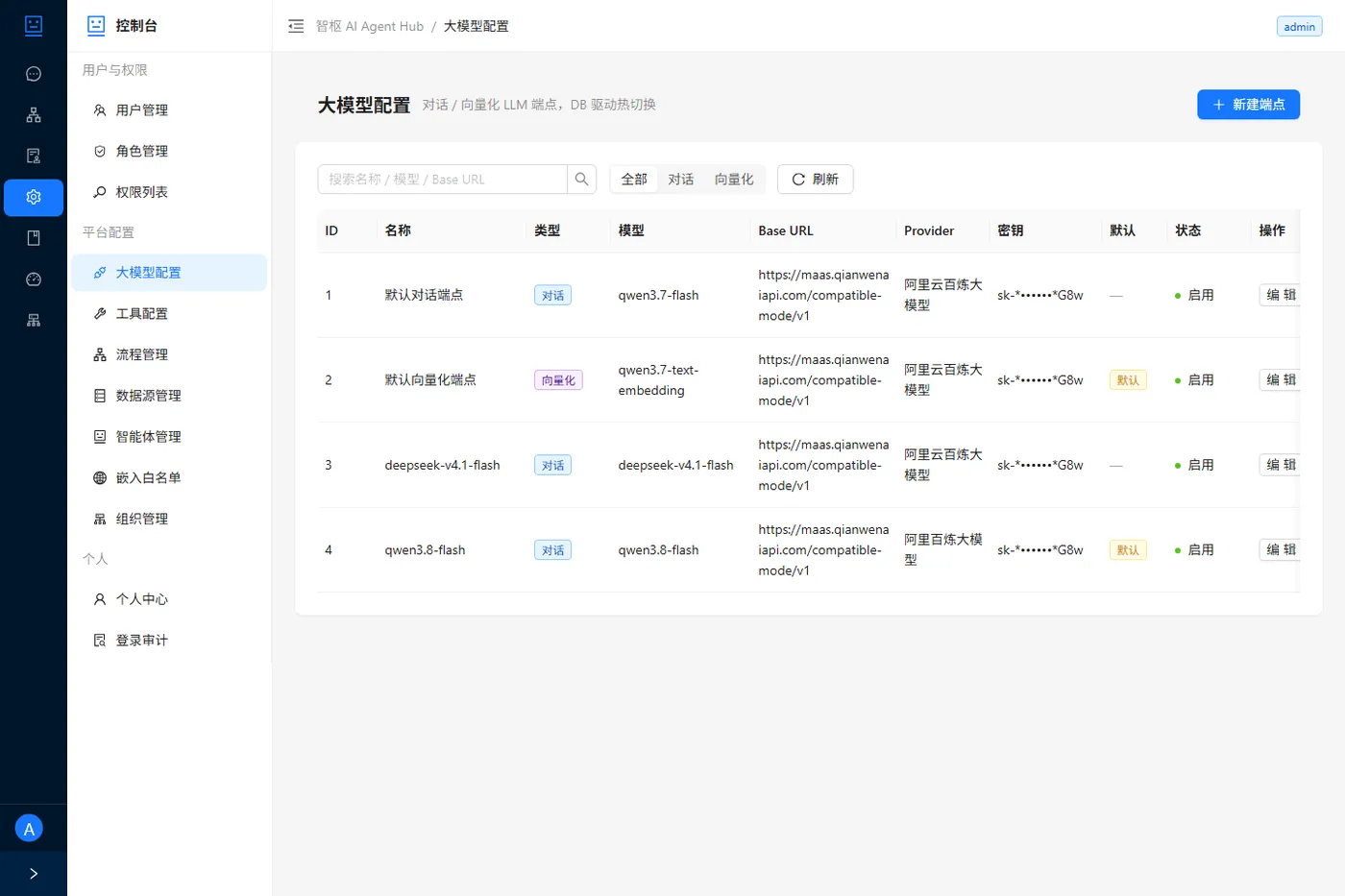Click the name cell 默认对话端点
The image size is (1345, 896).
click(424, 295)
